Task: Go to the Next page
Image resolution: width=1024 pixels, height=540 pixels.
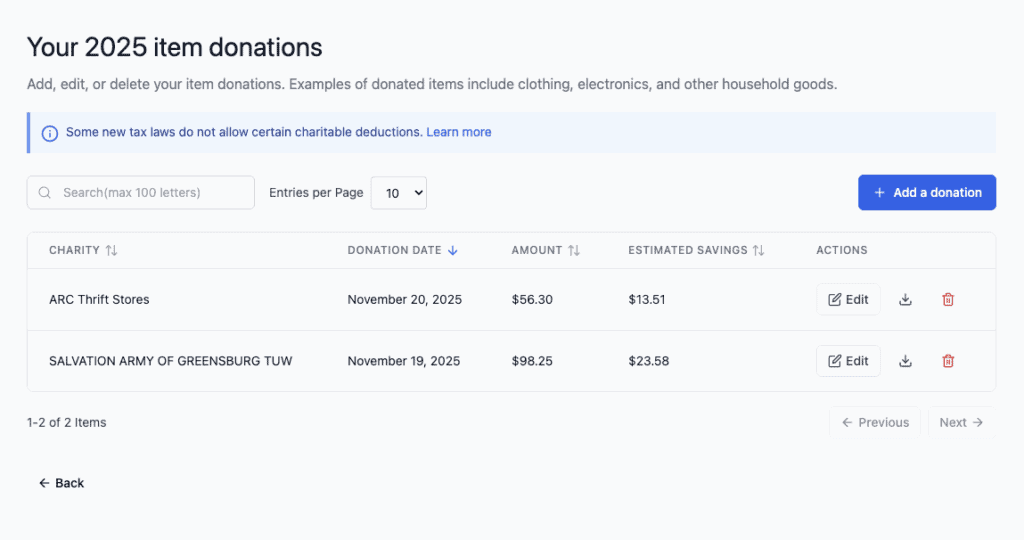Action: [x=961, y=422]
